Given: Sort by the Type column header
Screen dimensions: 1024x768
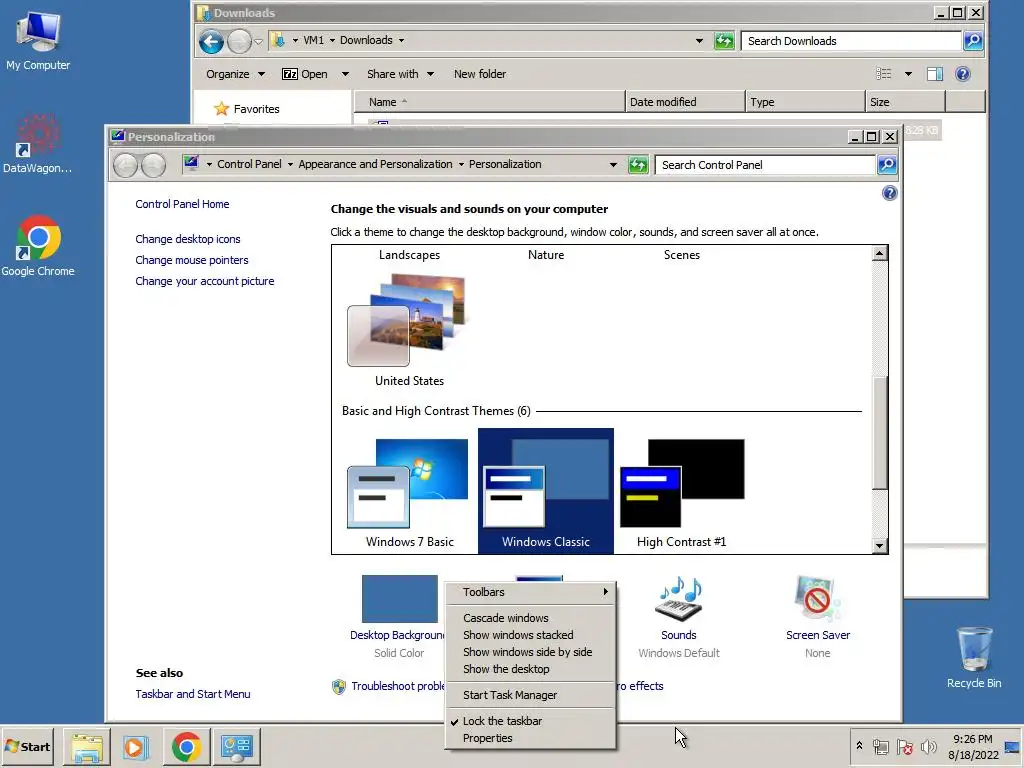Looking at the screenshot, I should (x=805, y=102).
